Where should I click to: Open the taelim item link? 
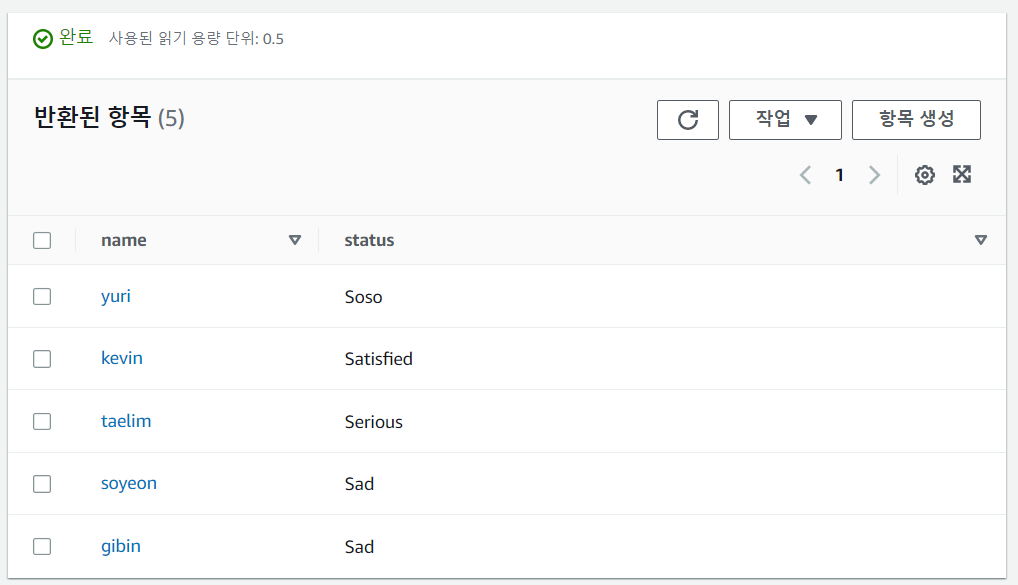click(x=126, y=421)
